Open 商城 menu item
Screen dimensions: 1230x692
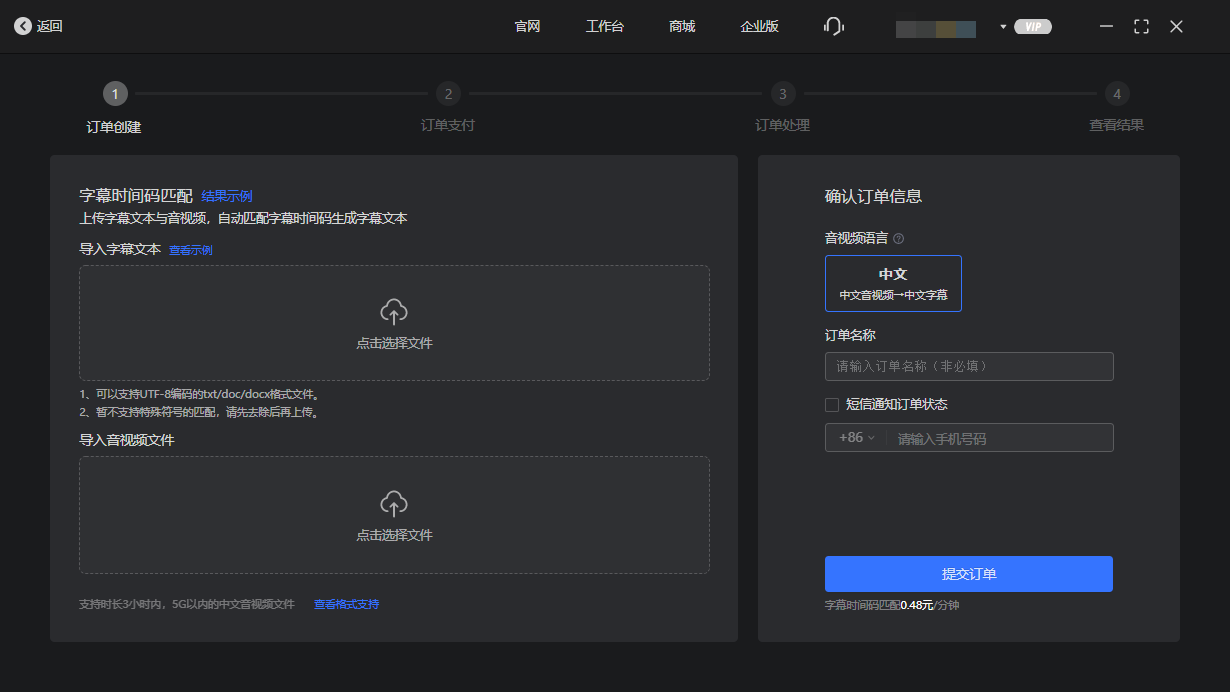point(682,27)
